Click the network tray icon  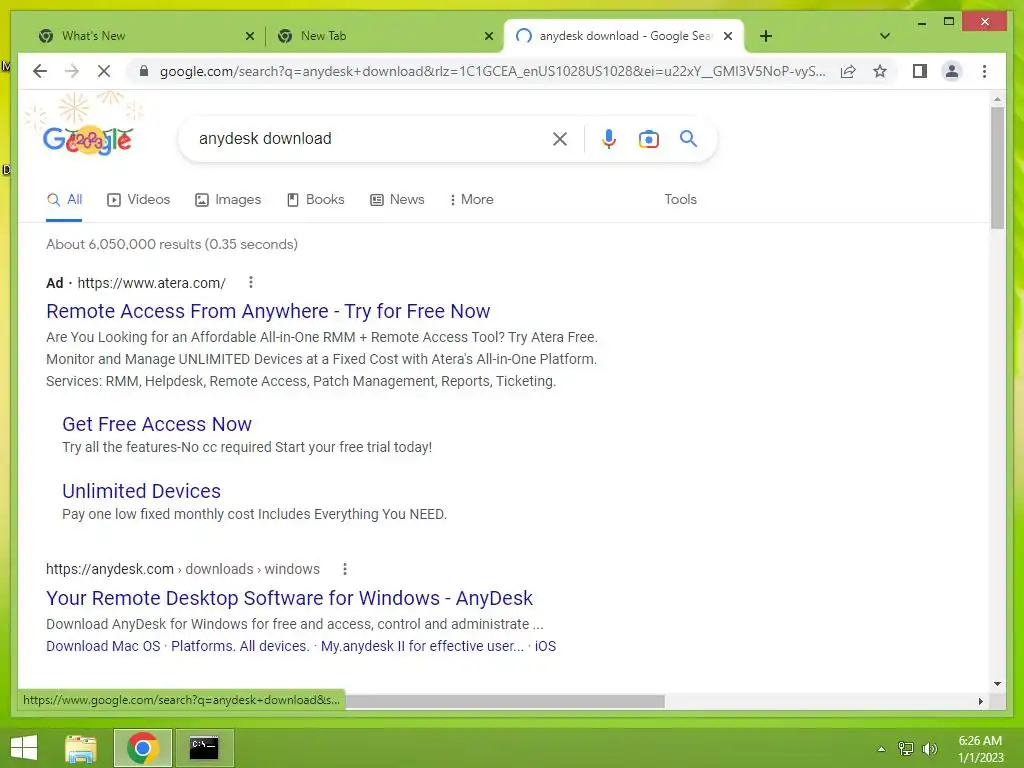tap(906, 748)
